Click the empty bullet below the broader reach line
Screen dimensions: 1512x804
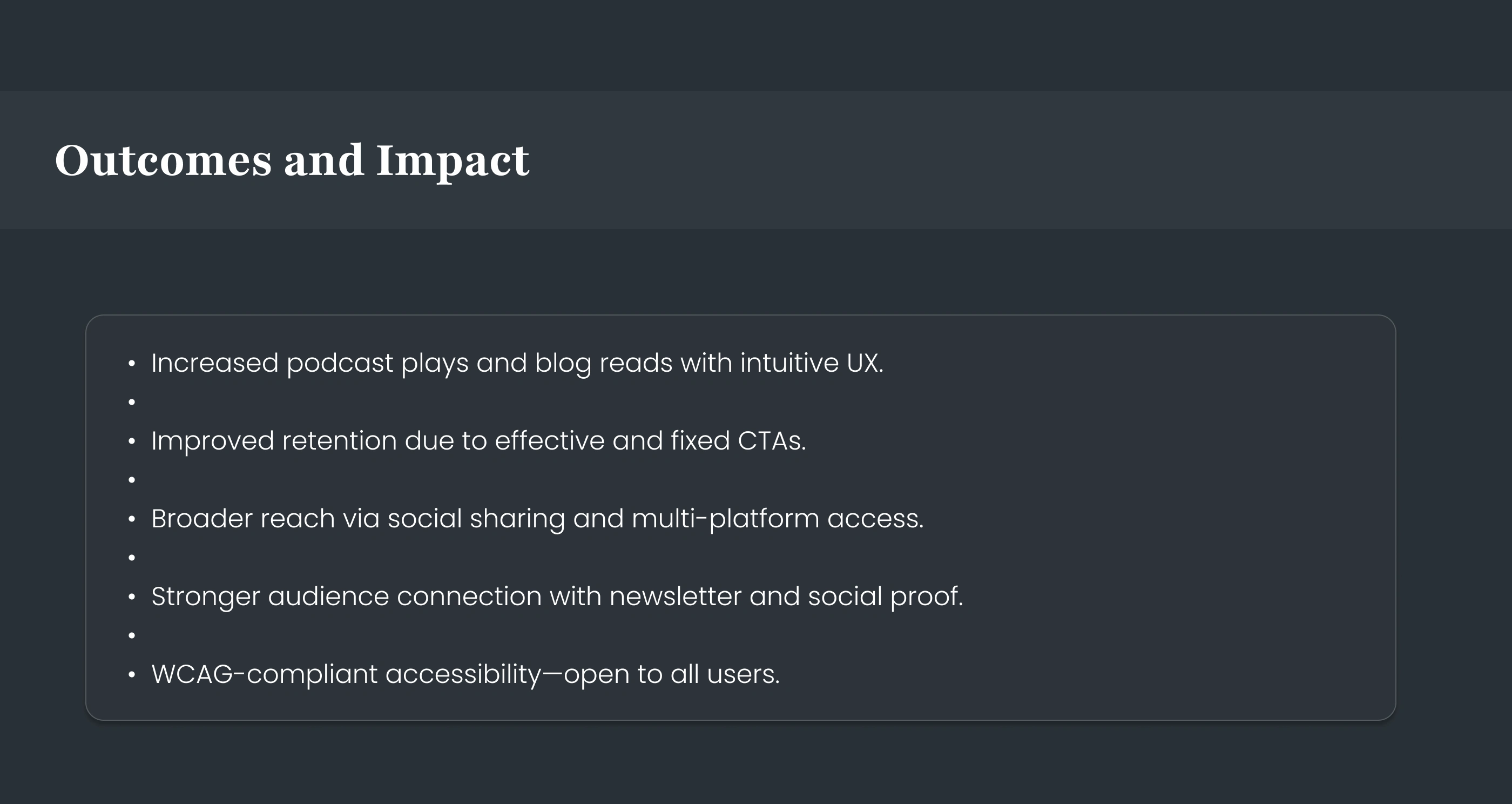click(x=131, y=558)
